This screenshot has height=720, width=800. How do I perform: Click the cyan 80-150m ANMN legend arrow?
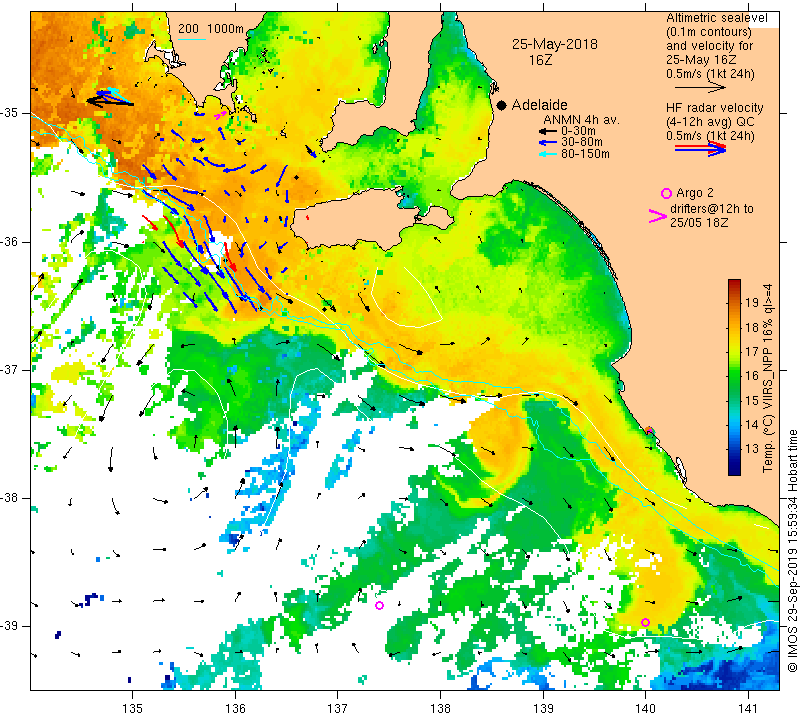548,154
